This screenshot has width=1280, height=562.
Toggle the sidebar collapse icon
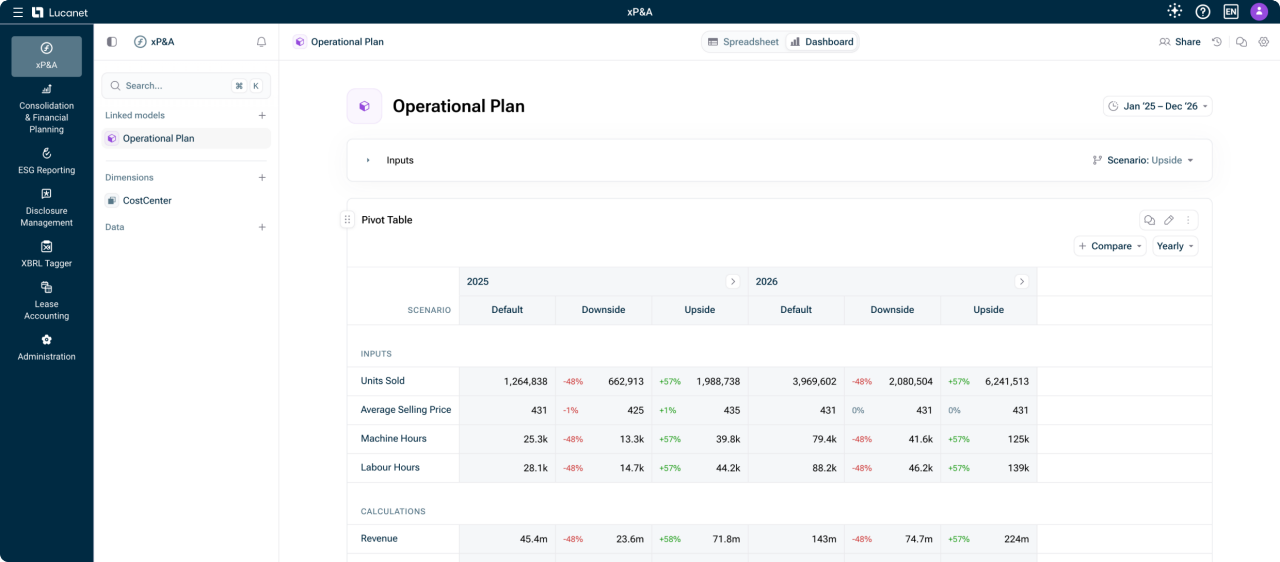pos(112,42)
